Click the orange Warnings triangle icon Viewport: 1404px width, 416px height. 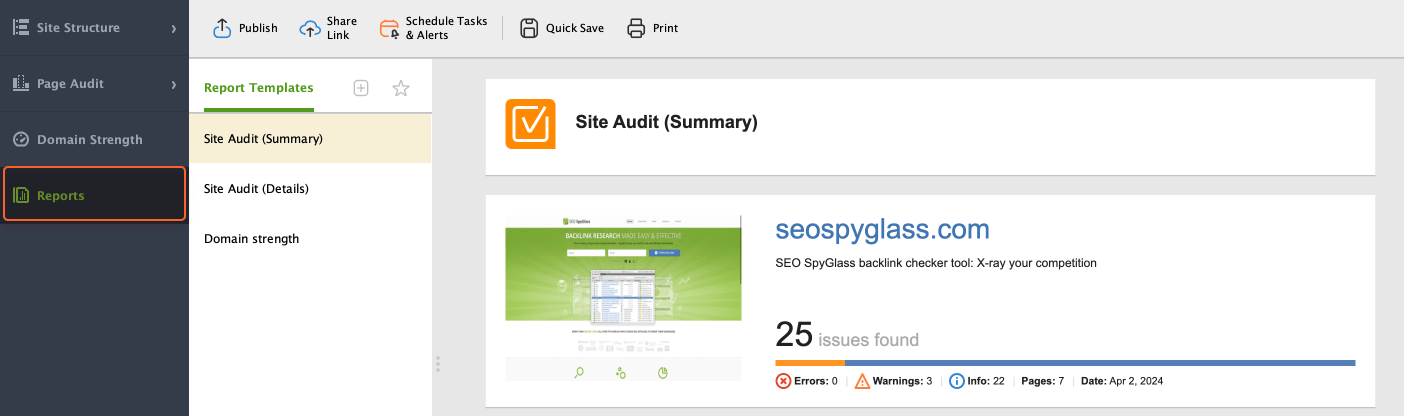(x=863, y=381)
